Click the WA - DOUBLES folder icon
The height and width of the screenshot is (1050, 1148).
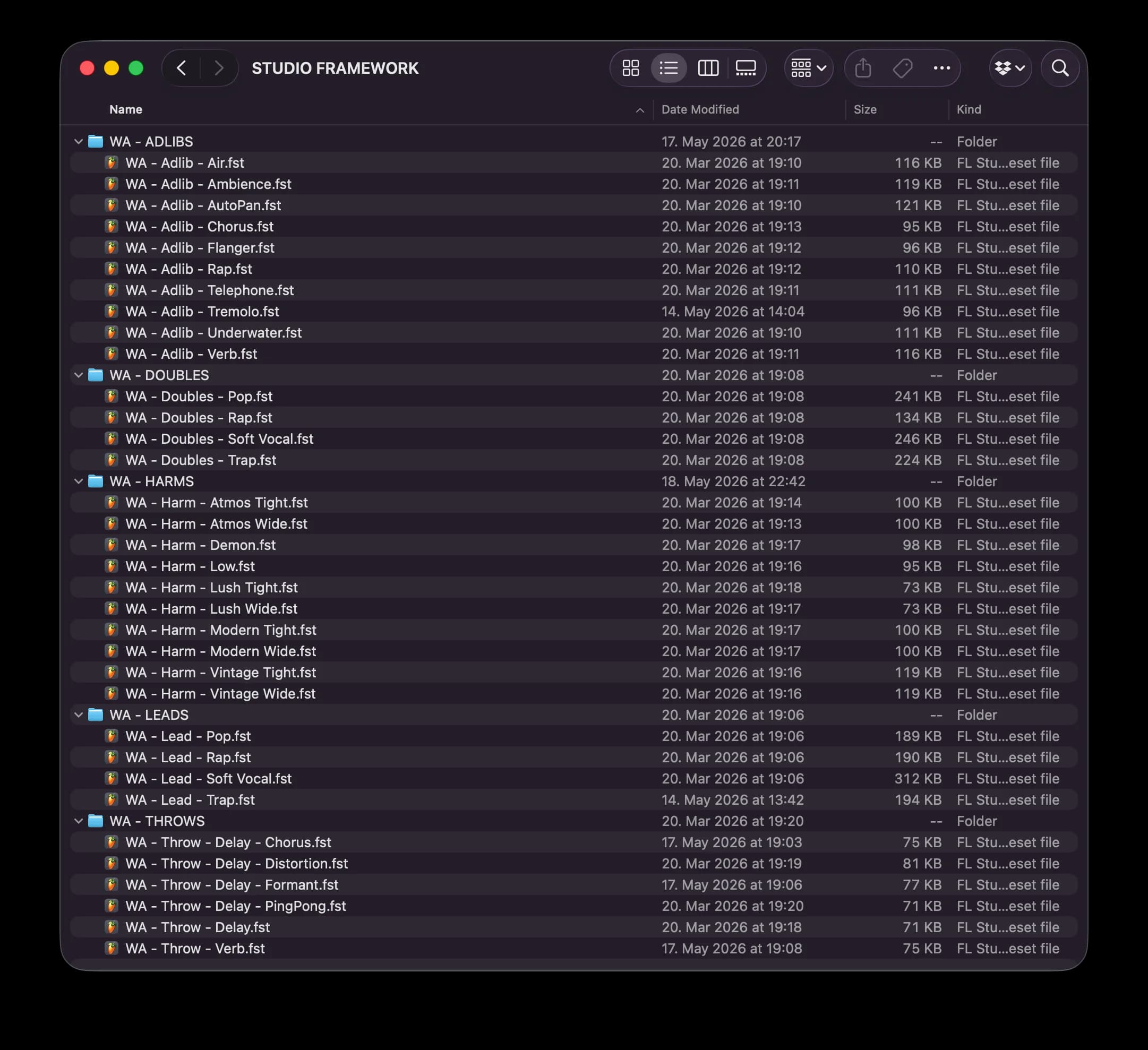tap(96, 375)
